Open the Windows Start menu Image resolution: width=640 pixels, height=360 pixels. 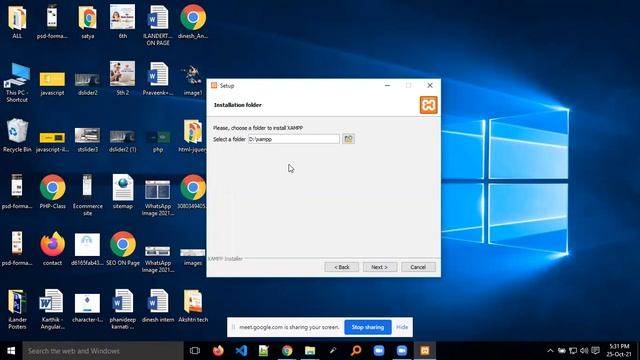click(11, 351)
